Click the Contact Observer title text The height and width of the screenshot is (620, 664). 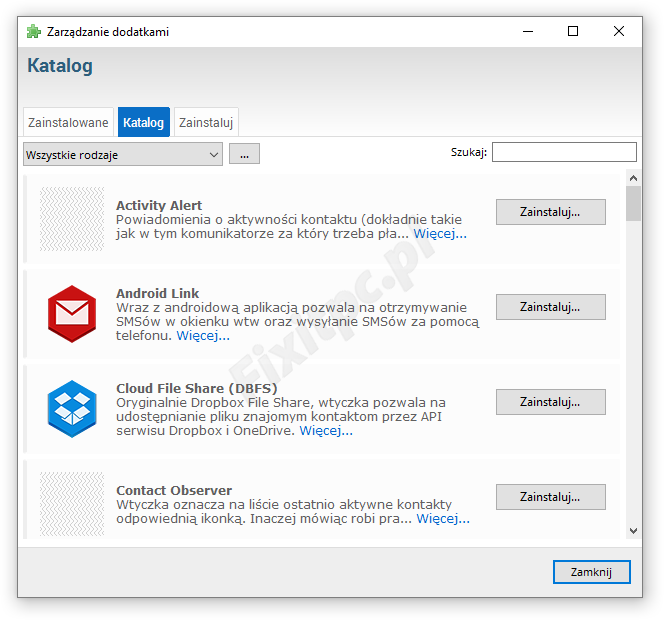174,490
